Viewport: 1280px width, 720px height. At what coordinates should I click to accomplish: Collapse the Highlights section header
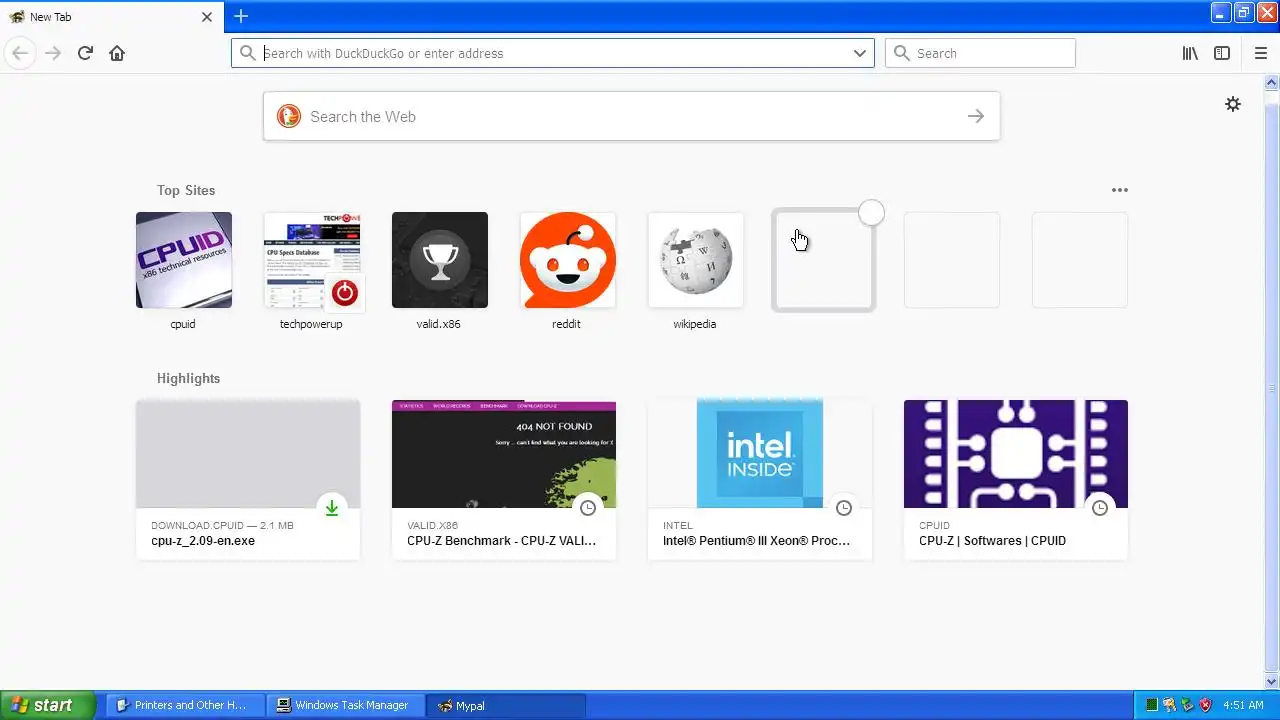point(188,378)
